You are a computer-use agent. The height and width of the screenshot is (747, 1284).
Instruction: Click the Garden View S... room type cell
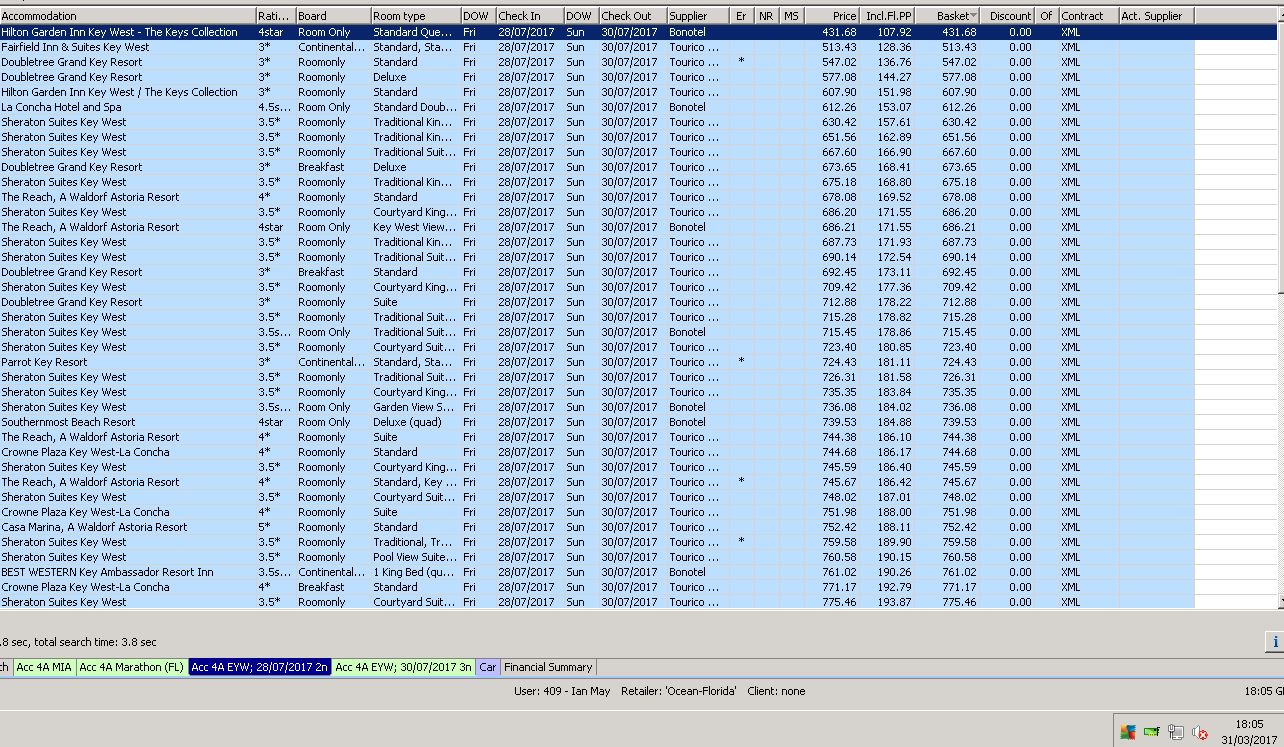415,407
